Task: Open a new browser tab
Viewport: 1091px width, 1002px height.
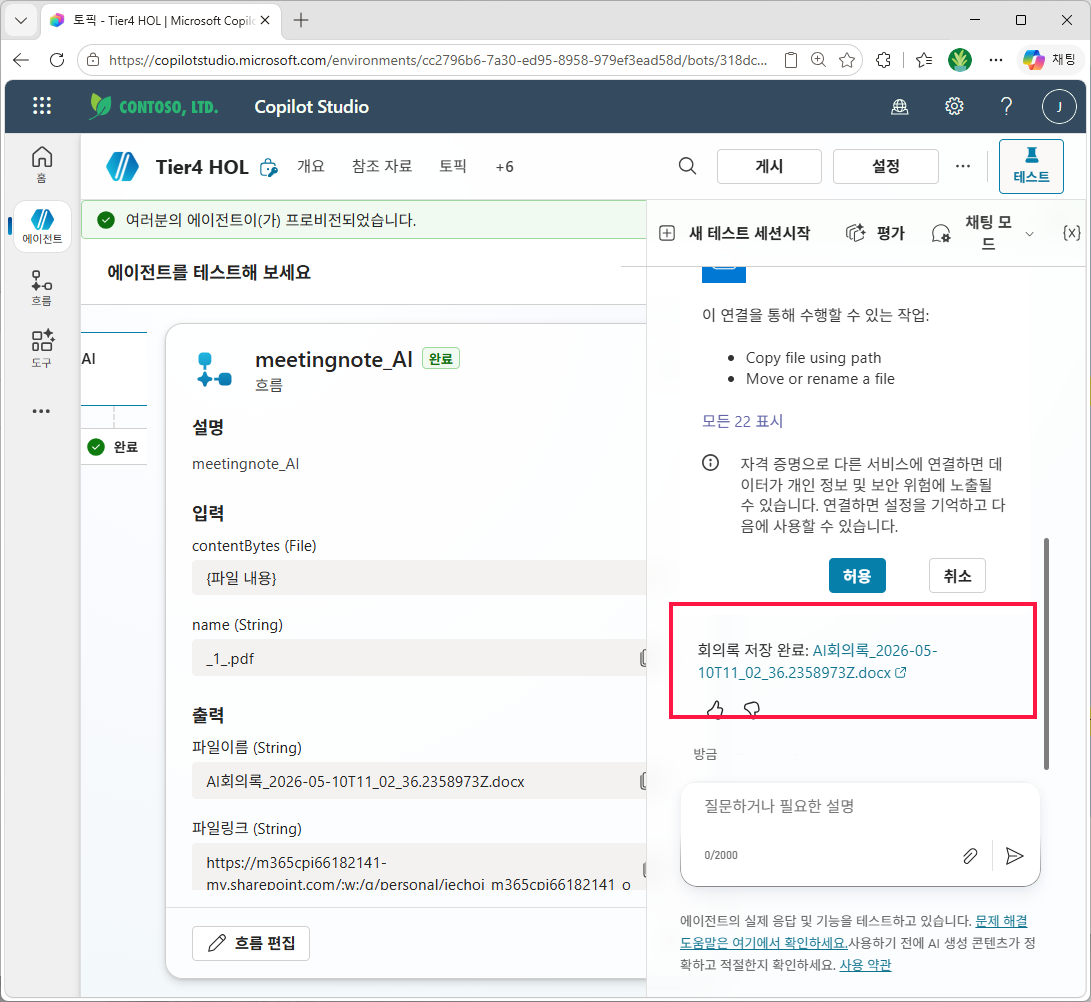Action: [x=301, y=20]
